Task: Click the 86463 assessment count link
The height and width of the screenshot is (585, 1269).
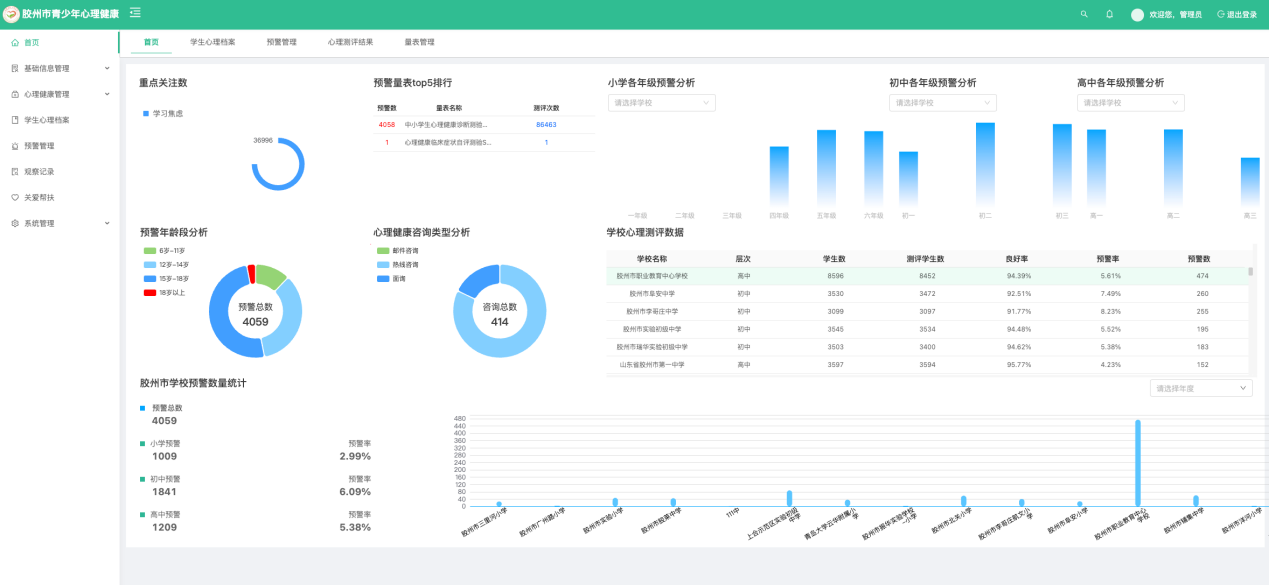Action: 546,125
